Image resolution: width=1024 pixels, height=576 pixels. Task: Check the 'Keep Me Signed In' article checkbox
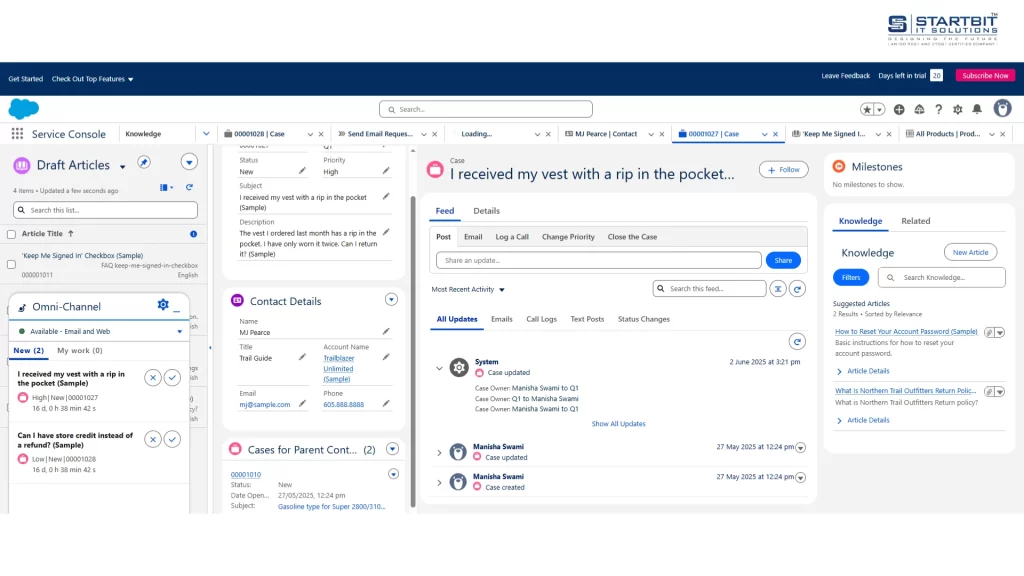tap(11, 264)
